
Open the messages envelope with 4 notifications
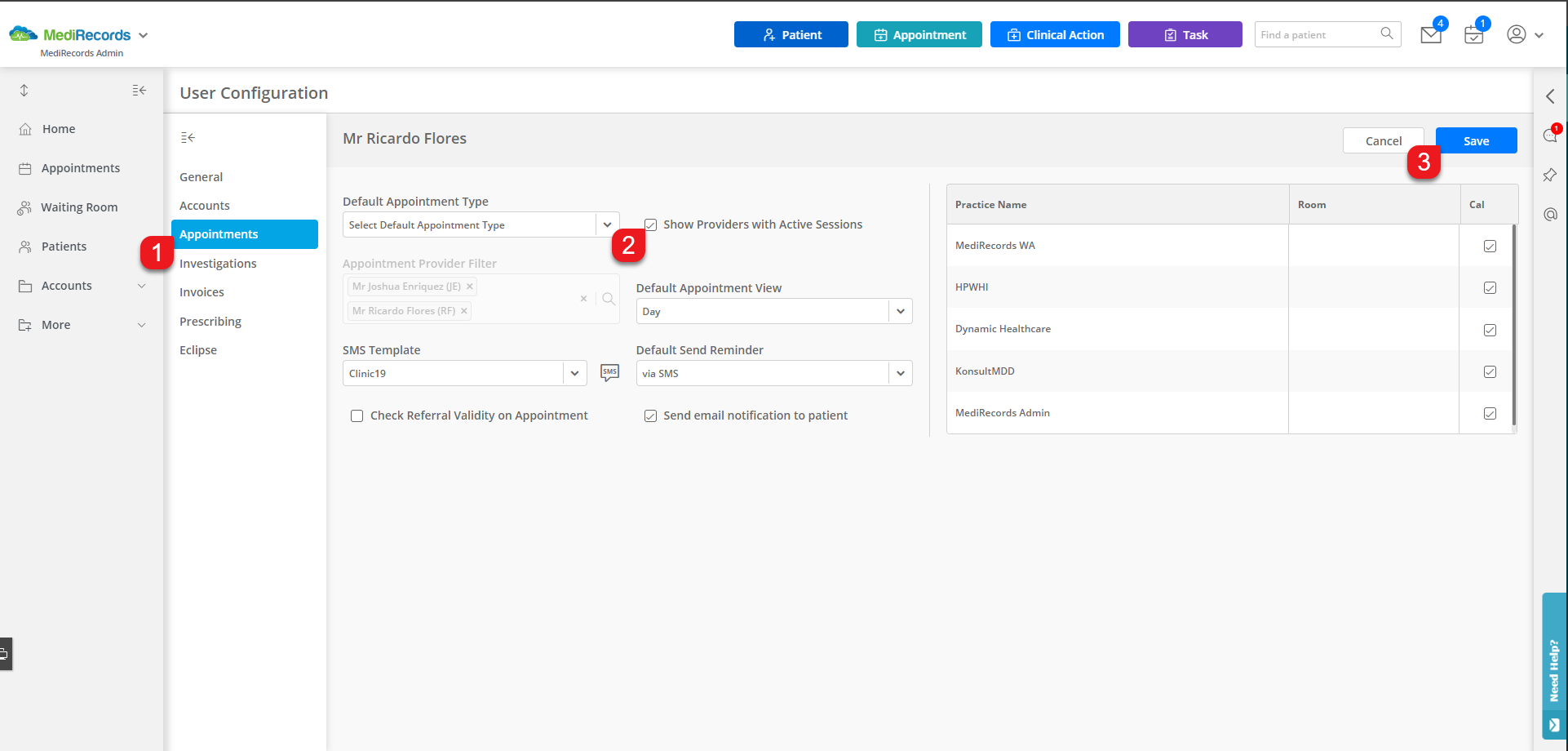coord(1430,34)
